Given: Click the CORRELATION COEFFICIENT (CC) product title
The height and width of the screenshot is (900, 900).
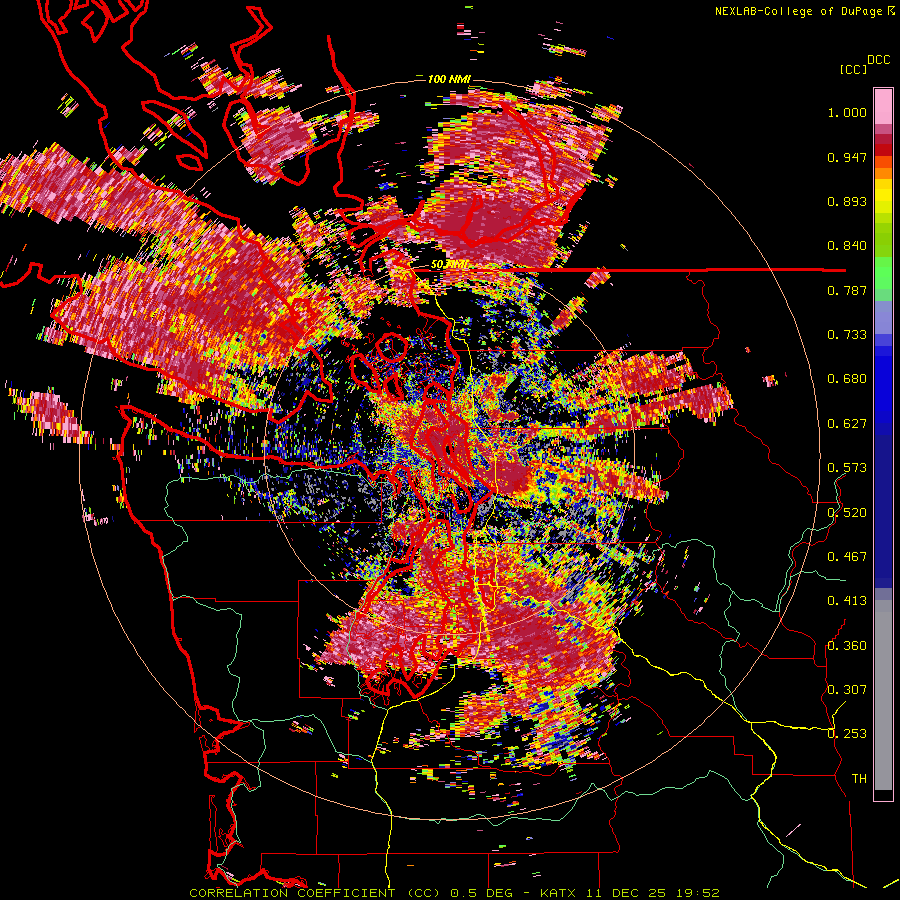Looking at the screenshot, I should 315,893.
